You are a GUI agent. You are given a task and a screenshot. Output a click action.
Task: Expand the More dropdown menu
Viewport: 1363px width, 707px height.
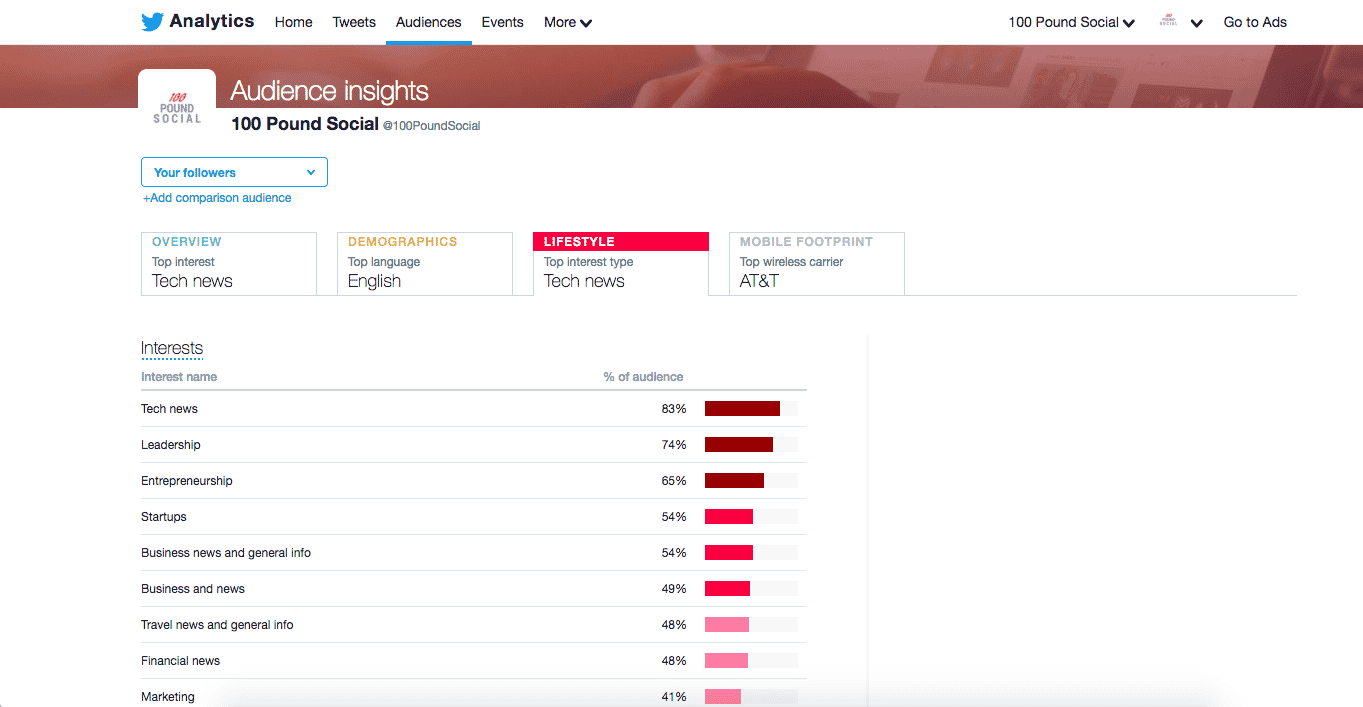pos(568,22)
